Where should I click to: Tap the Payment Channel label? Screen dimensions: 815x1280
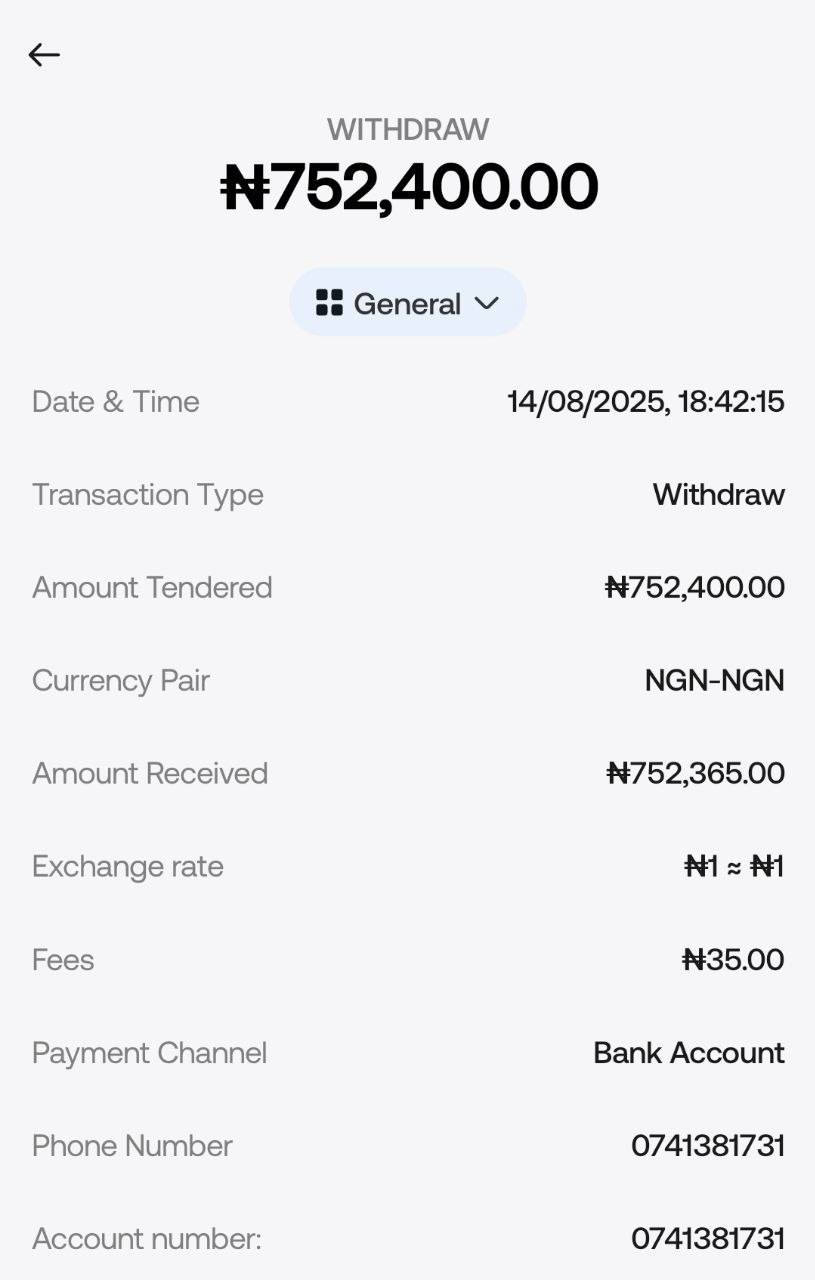pos(150,1053)
